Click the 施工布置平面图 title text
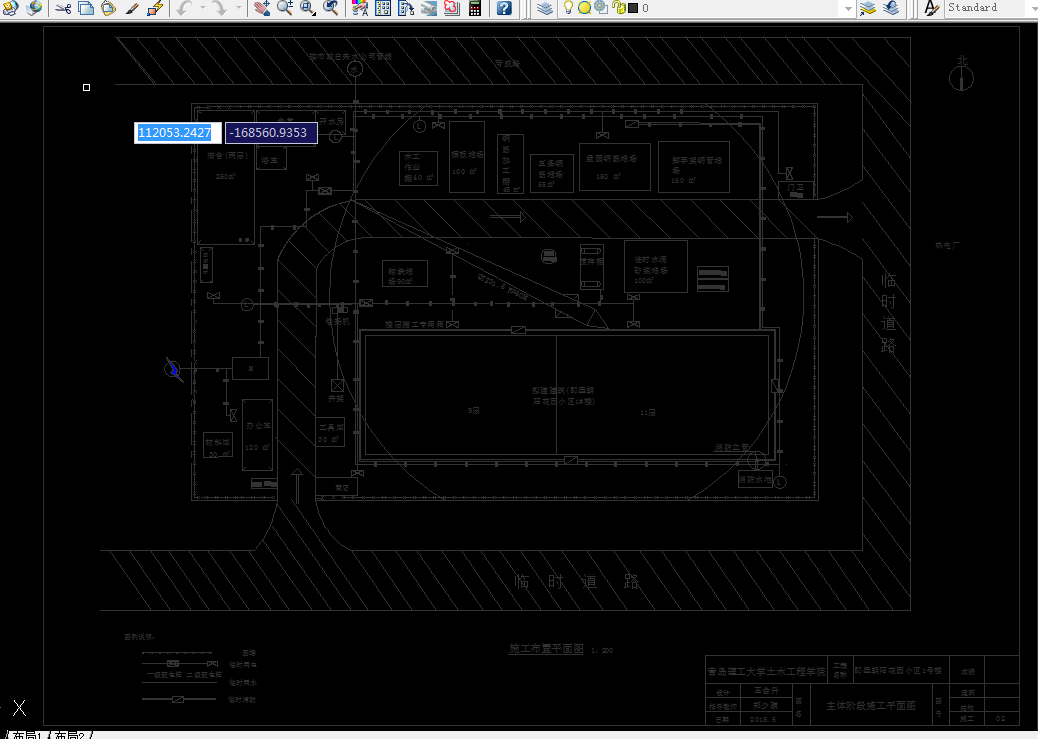The width and height of the screenshot is (1038, 739). coord(546,648)
